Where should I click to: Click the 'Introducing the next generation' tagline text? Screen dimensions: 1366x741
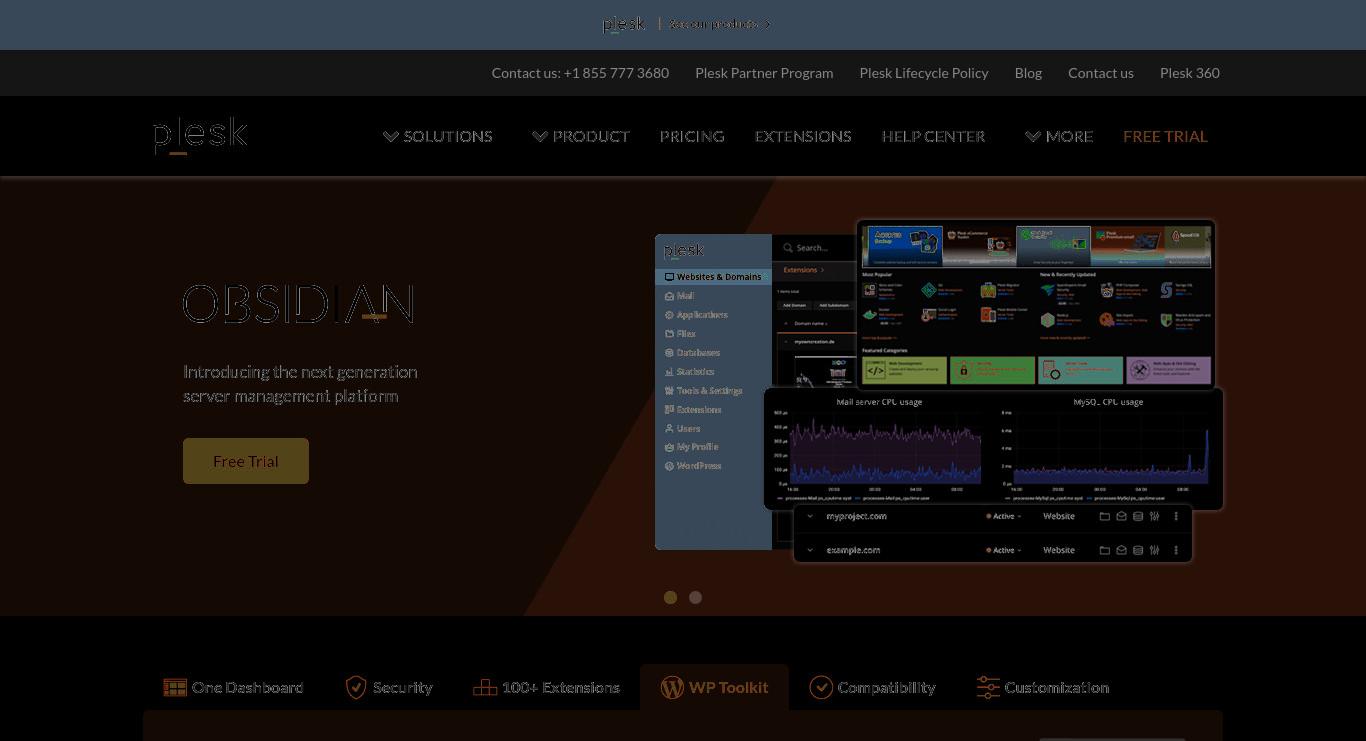[x=300, y=384]
